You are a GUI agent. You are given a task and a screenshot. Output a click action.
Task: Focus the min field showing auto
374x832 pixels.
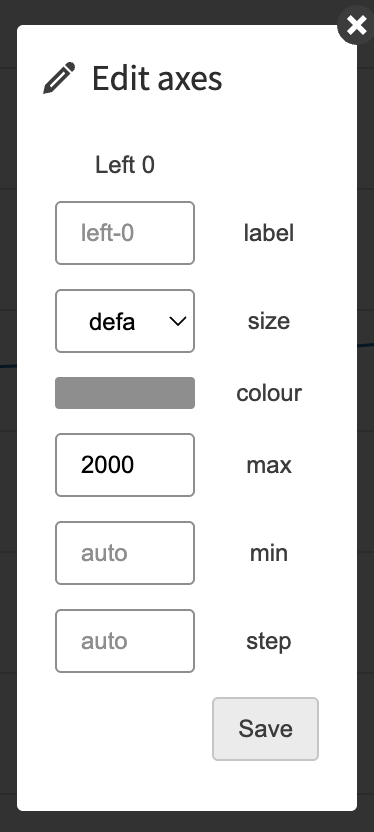[125, 553]
